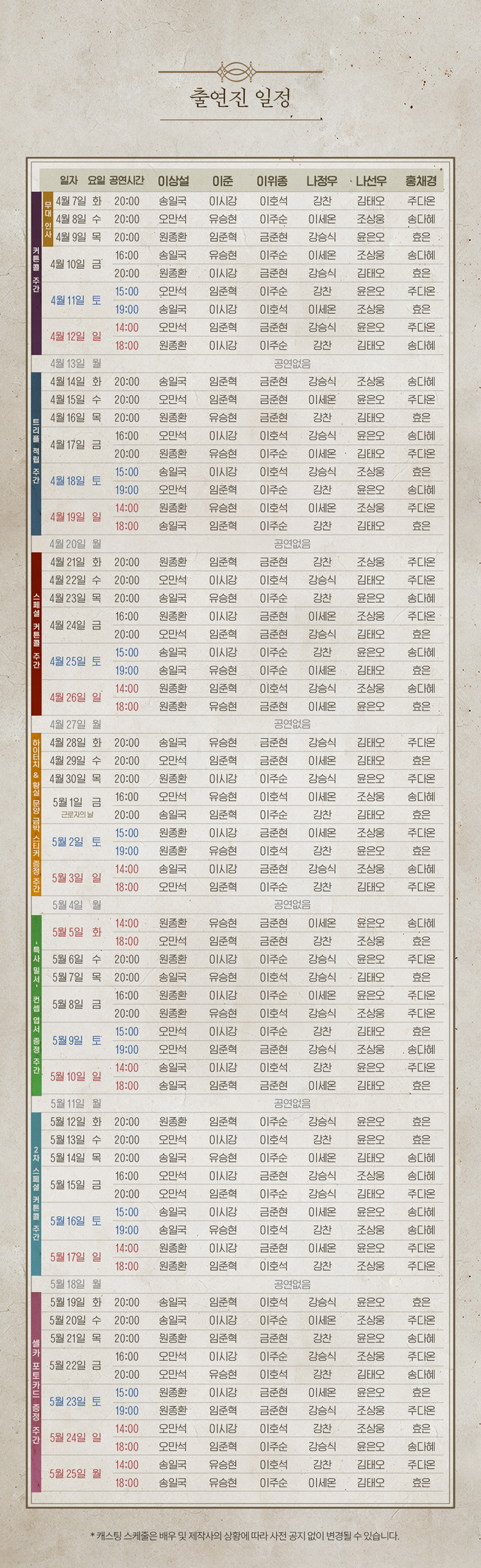Click the casting schedule change notice footer

(x=245, y=1536)
